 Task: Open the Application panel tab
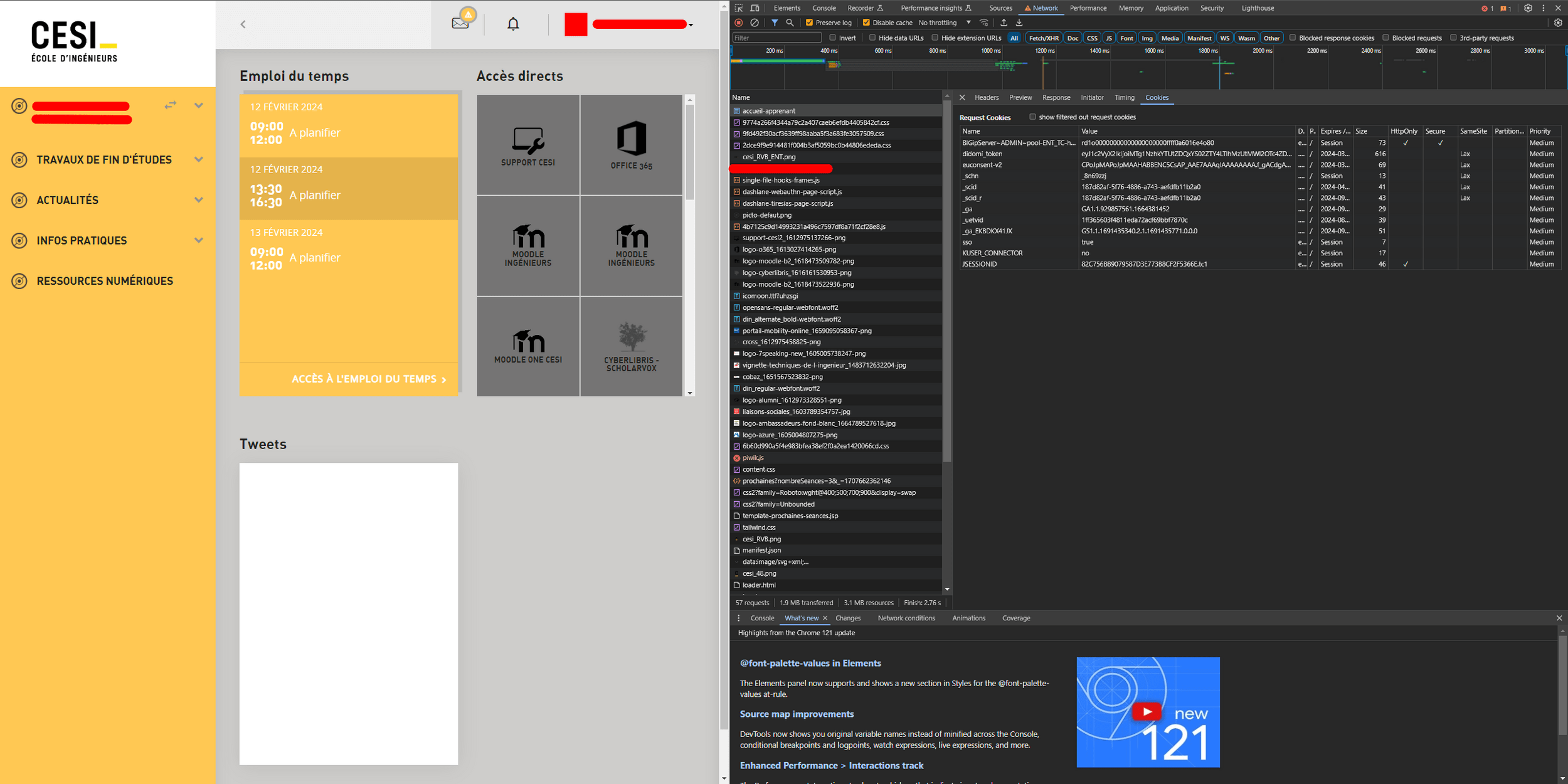(1171, 8)
